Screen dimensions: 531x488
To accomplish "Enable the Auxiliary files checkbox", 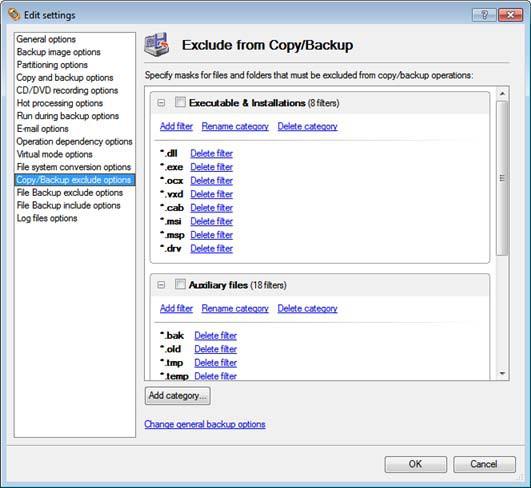I will 180,284.
